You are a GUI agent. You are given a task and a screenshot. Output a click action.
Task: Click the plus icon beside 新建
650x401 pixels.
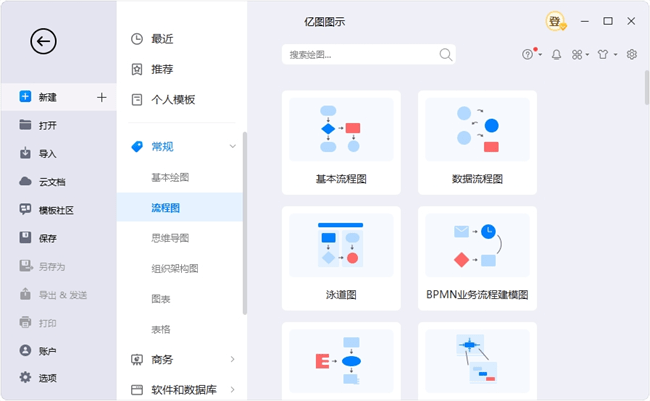tap(101, 97)
